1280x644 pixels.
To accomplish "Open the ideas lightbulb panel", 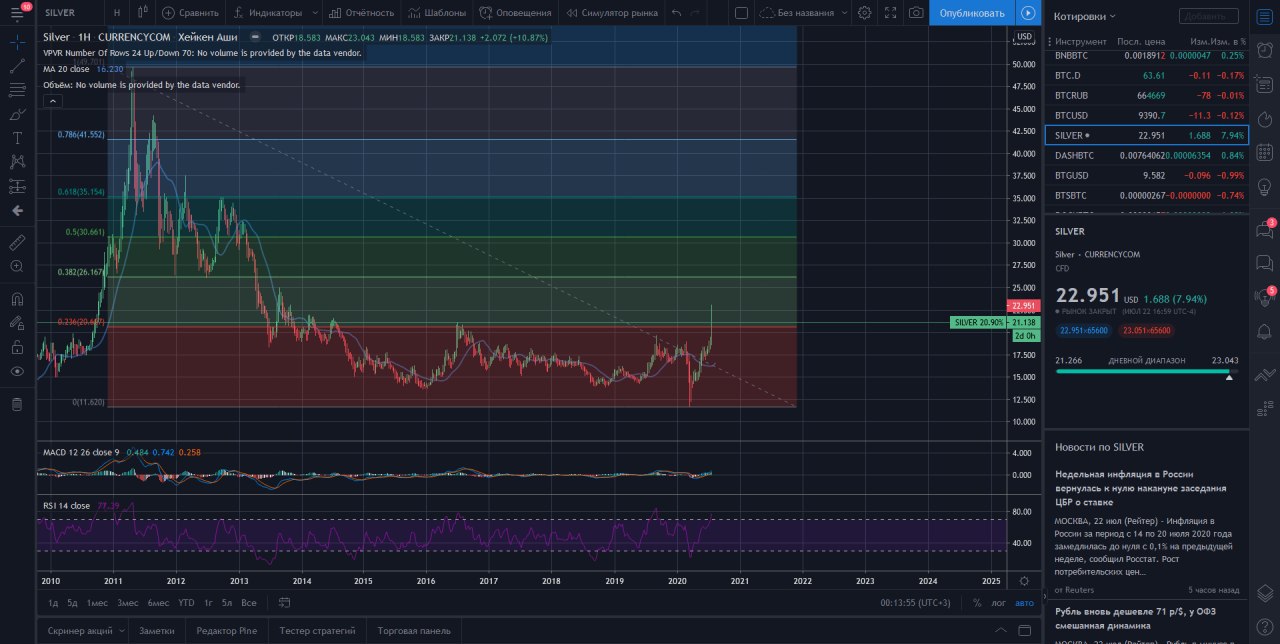I will pyautogui.click(x=1264, y=188).
